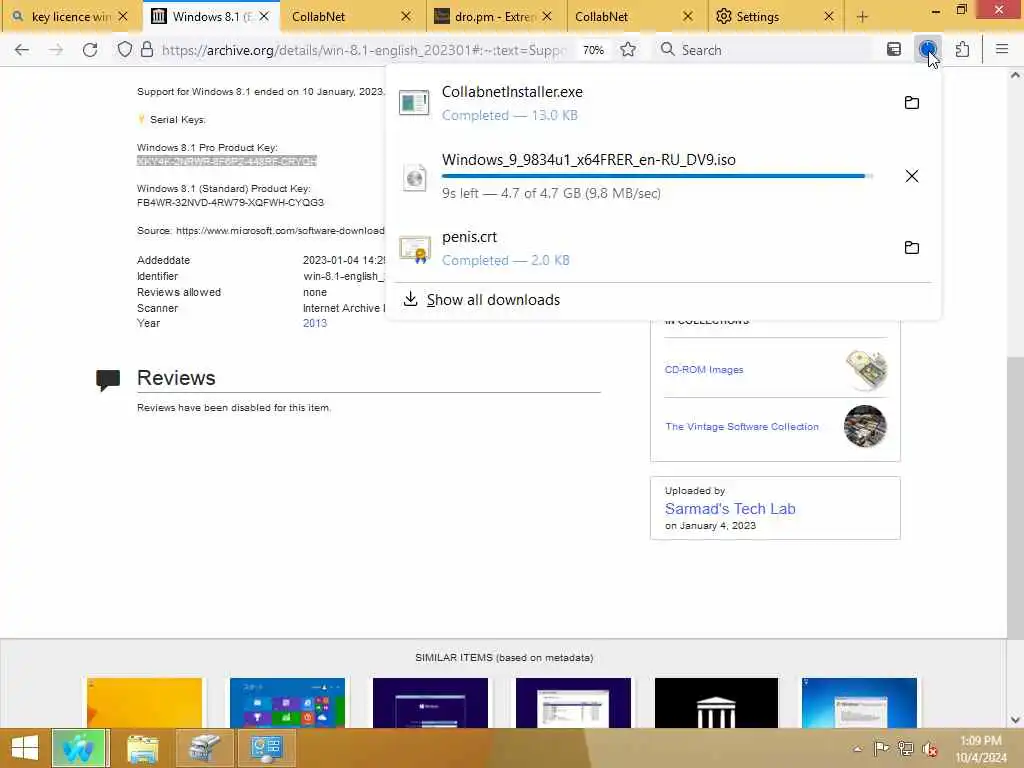
Task: Click the network tray icon
Action: tap(905, 749)
